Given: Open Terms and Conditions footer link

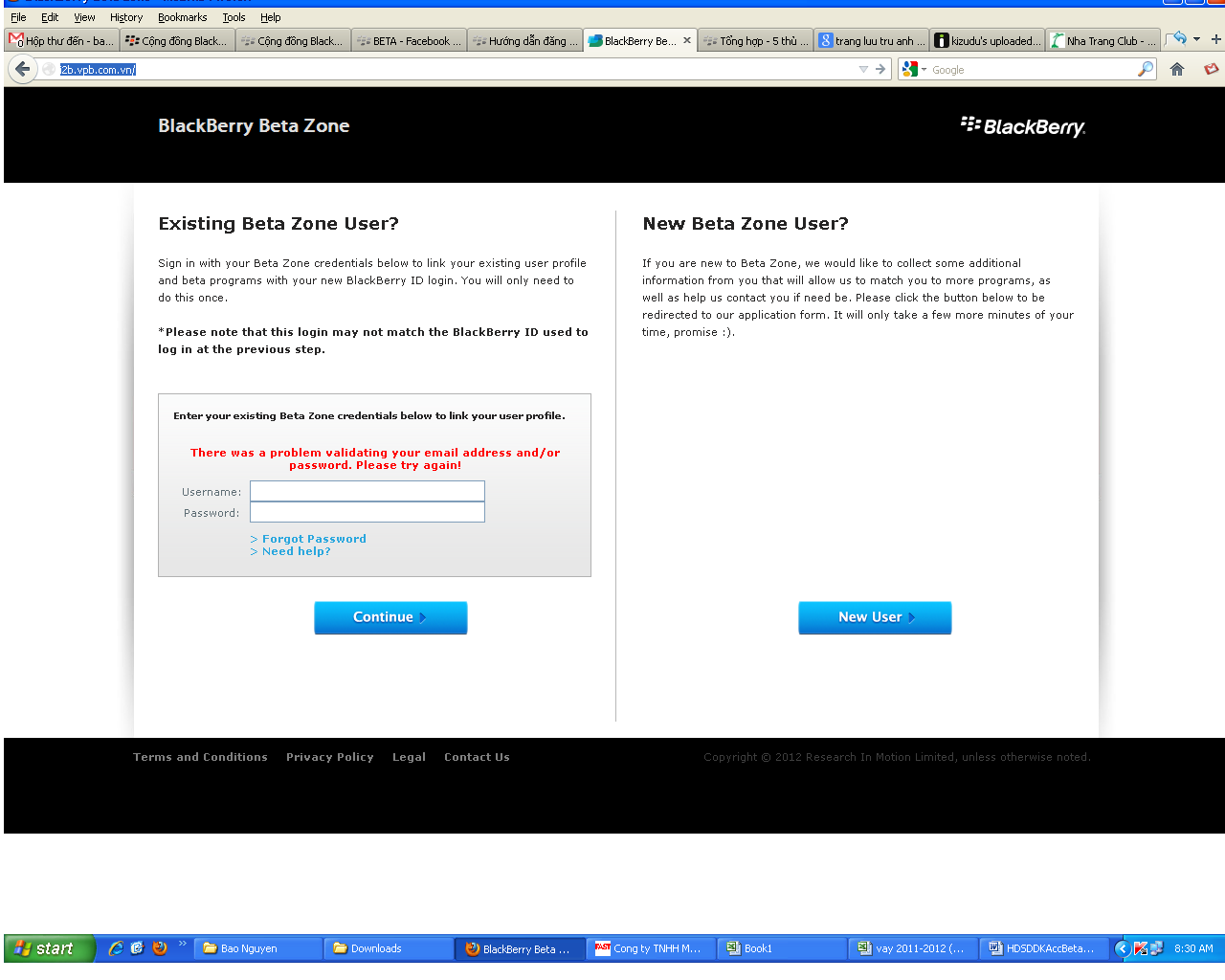Looking at the screenshot, I should pos(200,757).
